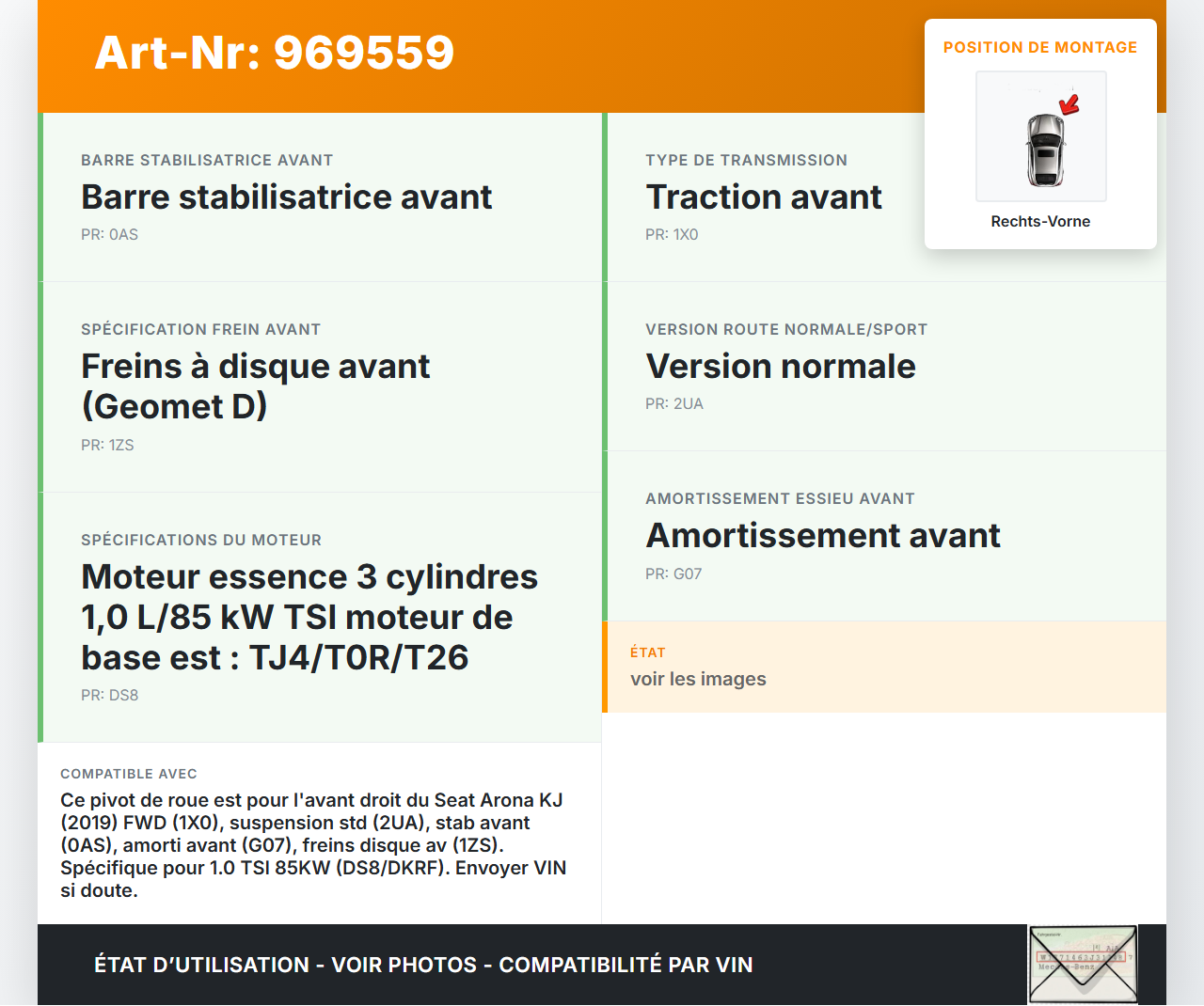
Task: Select the Version normale specification
Action: [780, 367]
